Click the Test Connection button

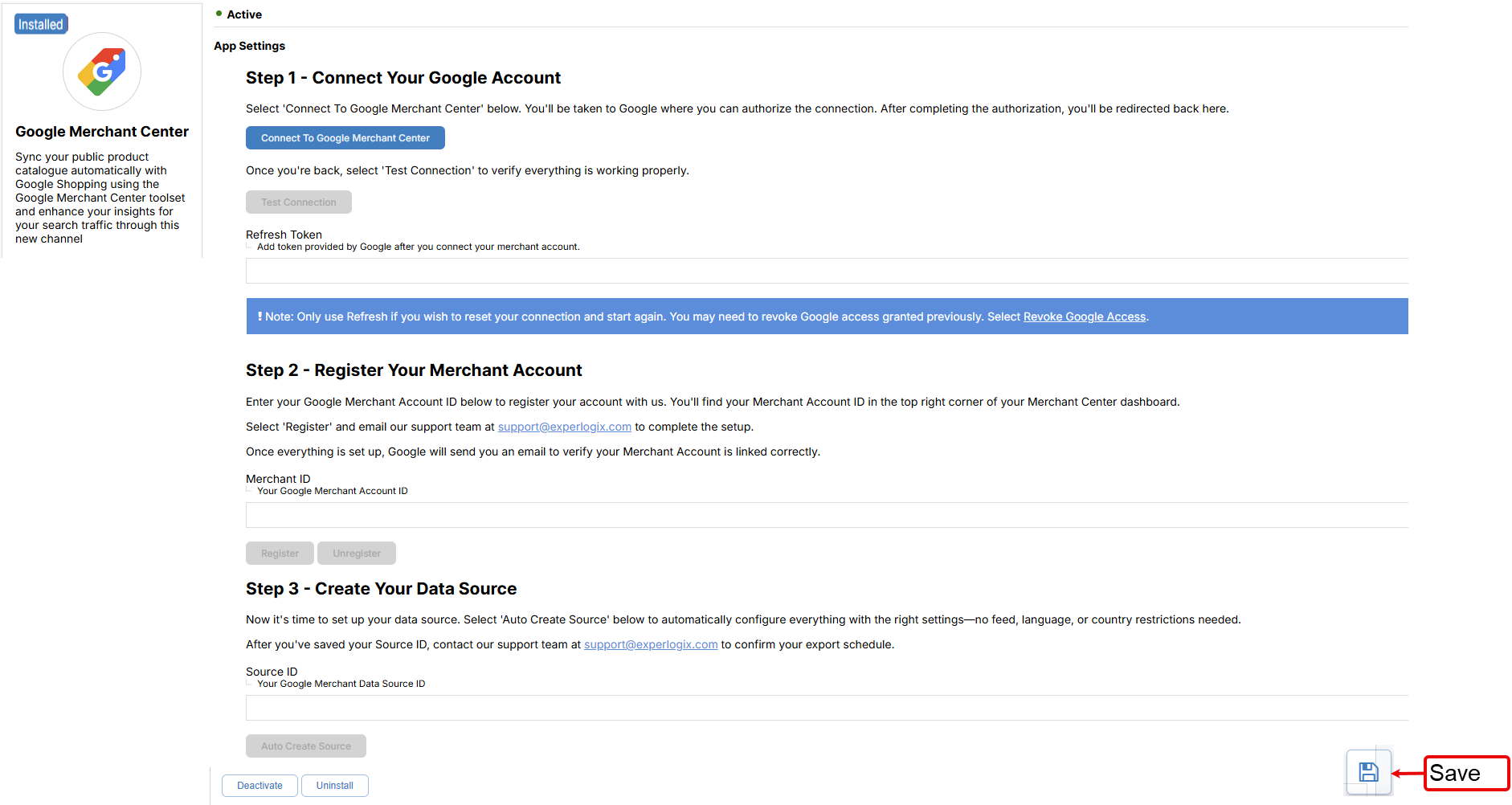coord(298,202)
